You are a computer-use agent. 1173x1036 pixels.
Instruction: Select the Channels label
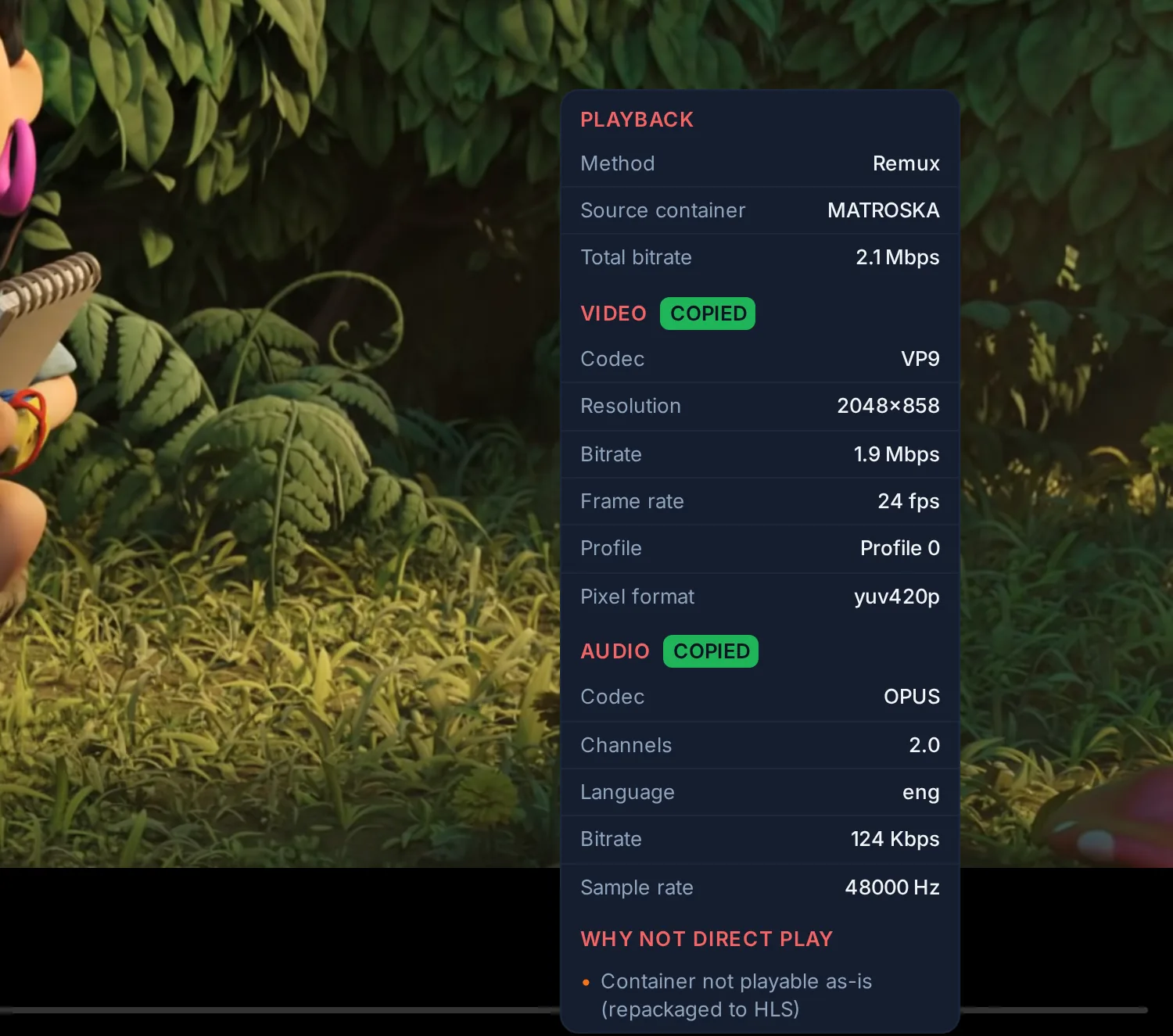click(626, 745)
